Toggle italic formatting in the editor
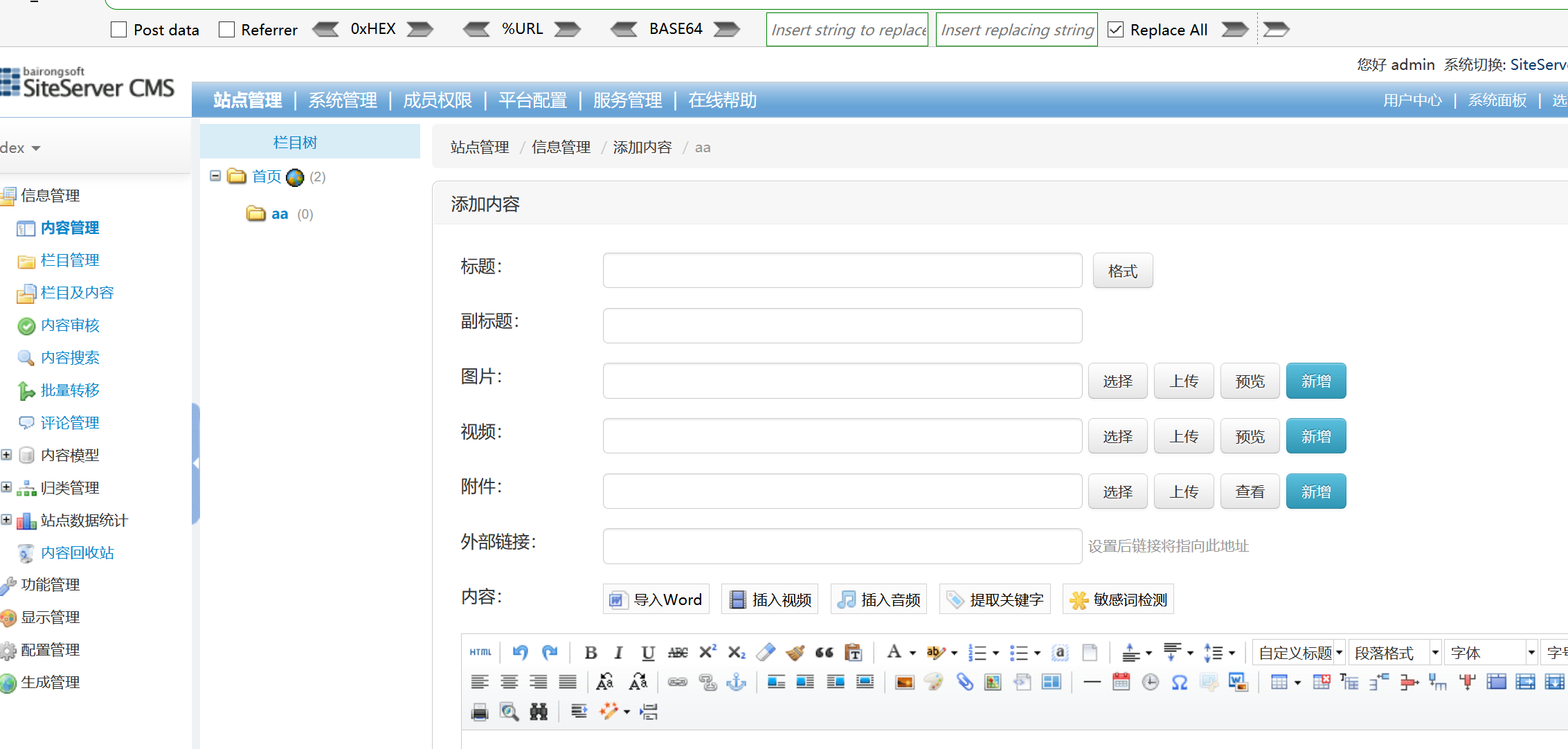Screen dimensions: 1568x749 click(x=619, y=652)
